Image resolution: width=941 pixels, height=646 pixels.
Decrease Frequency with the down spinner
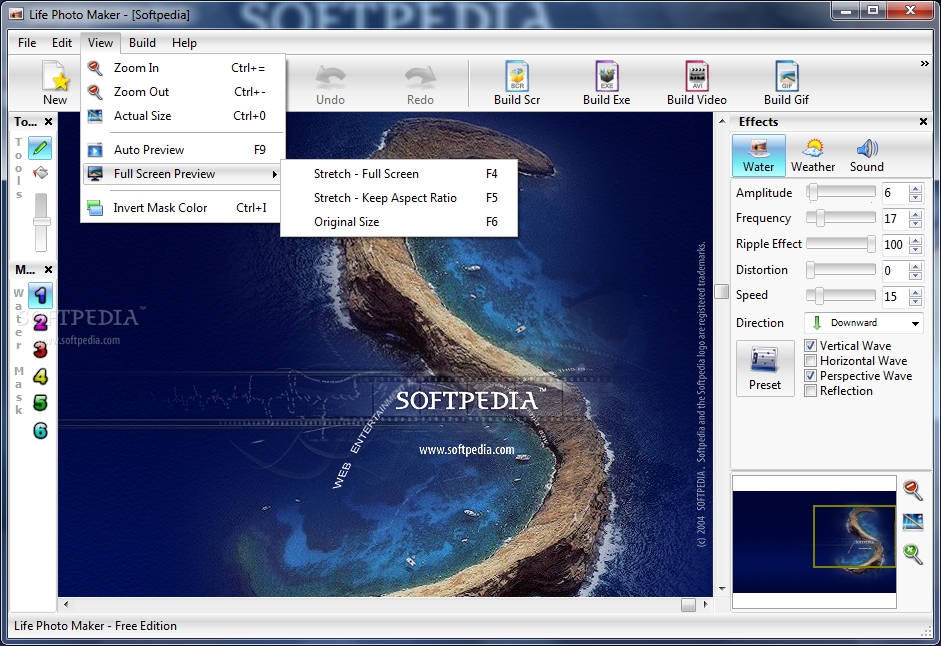point(915,223)
